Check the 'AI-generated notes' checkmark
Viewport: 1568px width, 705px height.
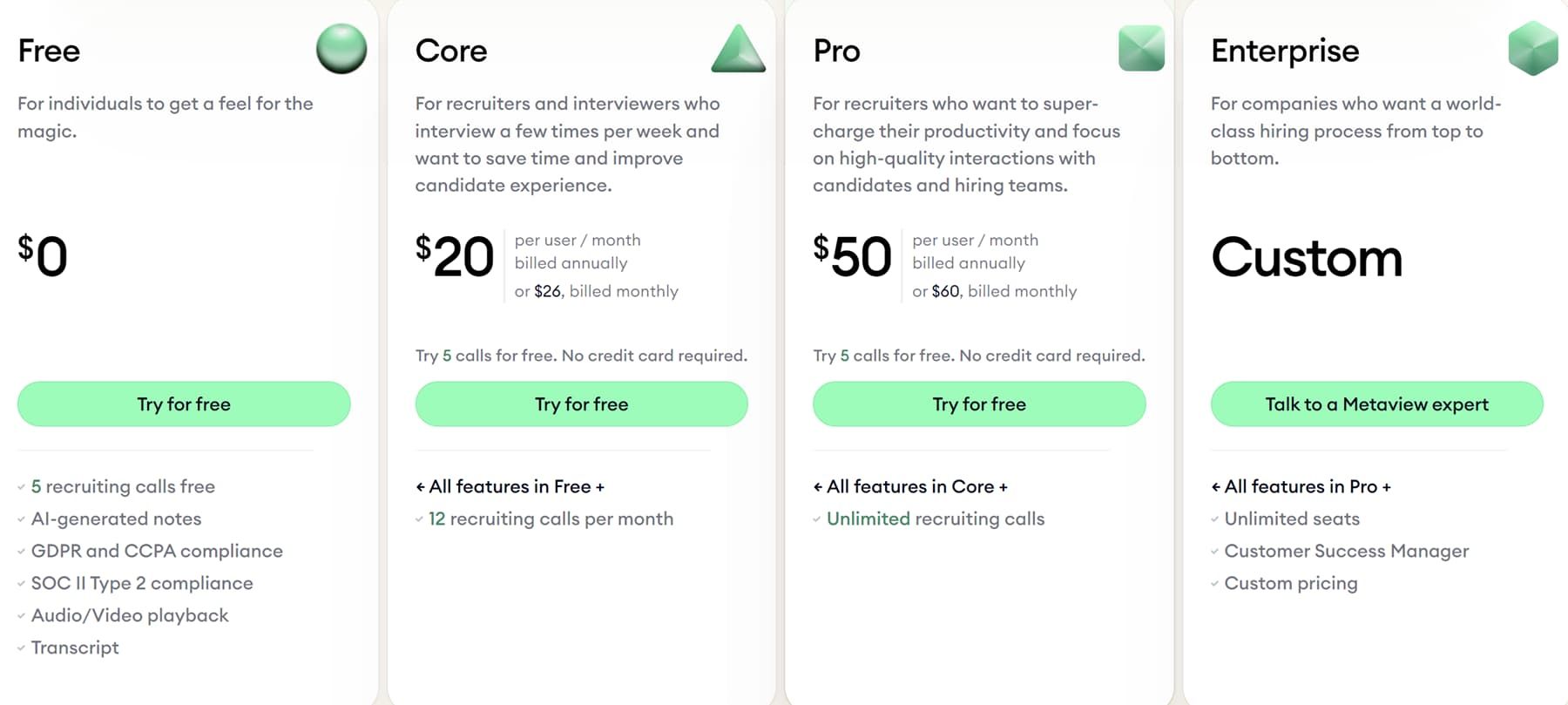21,519
